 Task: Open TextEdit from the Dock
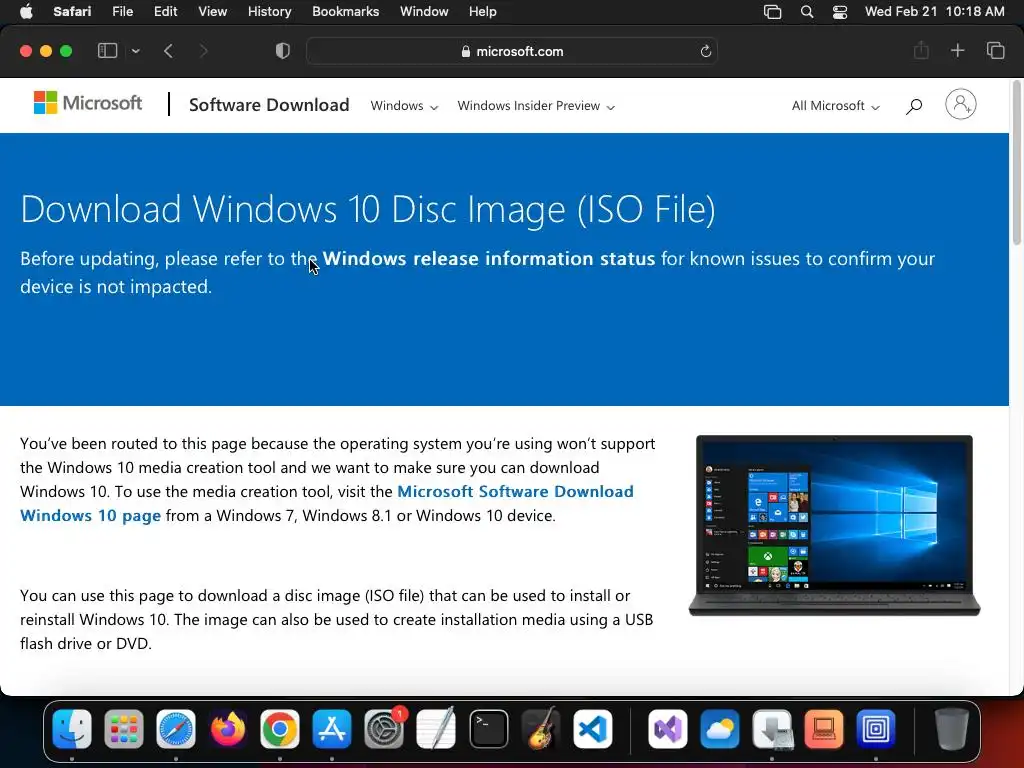[436, 729]
